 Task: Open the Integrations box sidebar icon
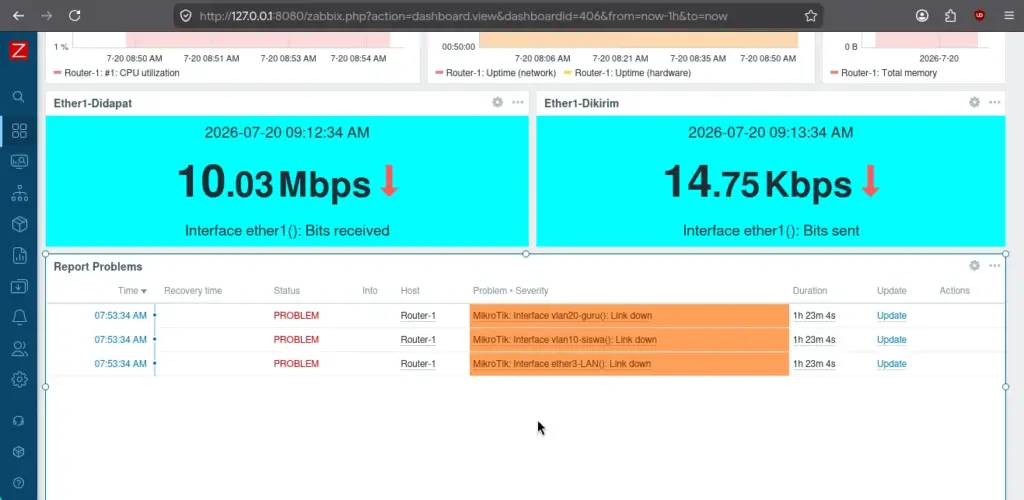click(x=19, y=452)
